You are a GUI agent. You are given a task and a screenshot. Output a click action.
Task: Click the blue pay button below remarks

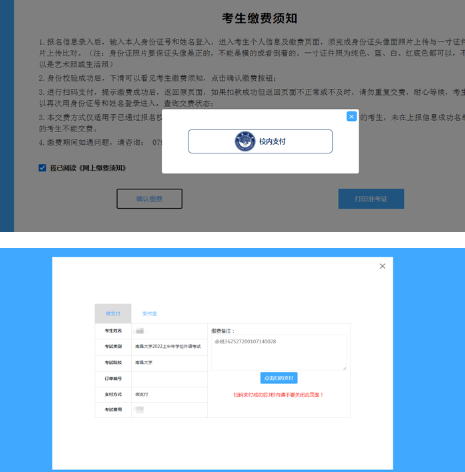pyautogui.click(x=279, y=378)
